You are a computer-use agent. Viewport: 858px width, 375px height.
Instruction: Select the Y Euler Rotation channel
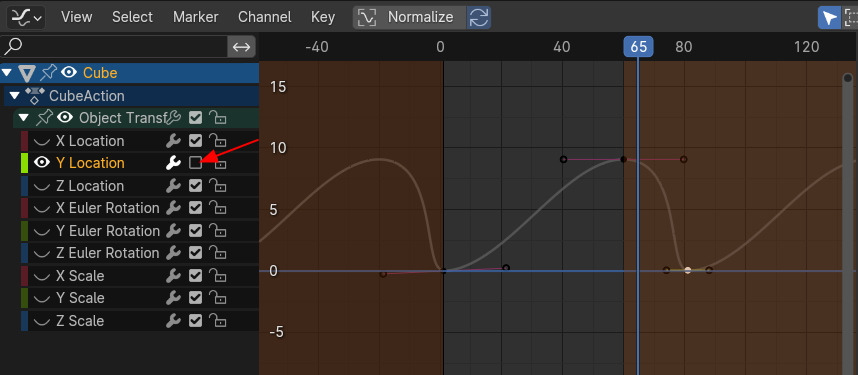108,231
